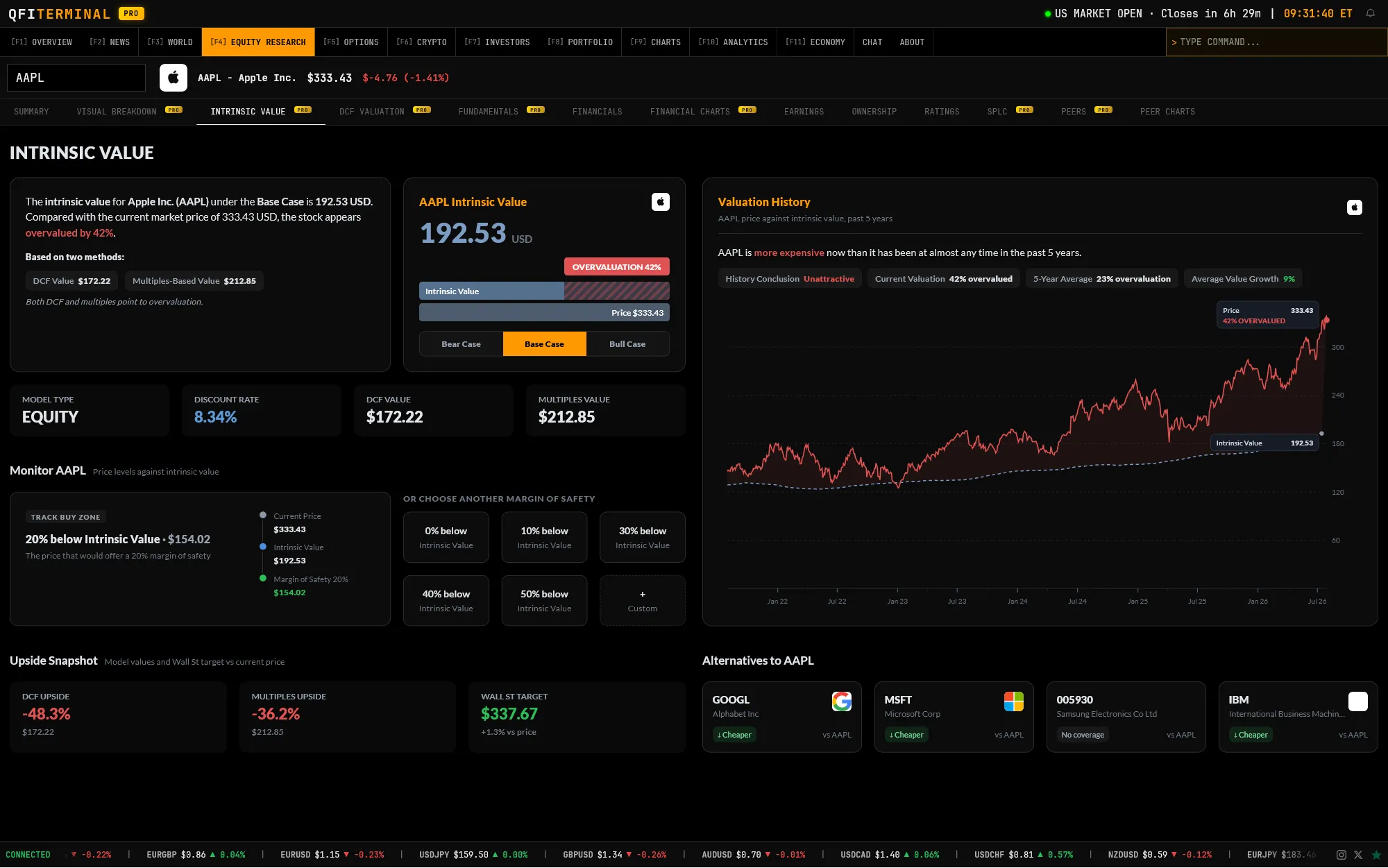Click the Track Buy Zone button
Image resolution: width=1388 pixels, height=868 pixels.
coord(65,517)
